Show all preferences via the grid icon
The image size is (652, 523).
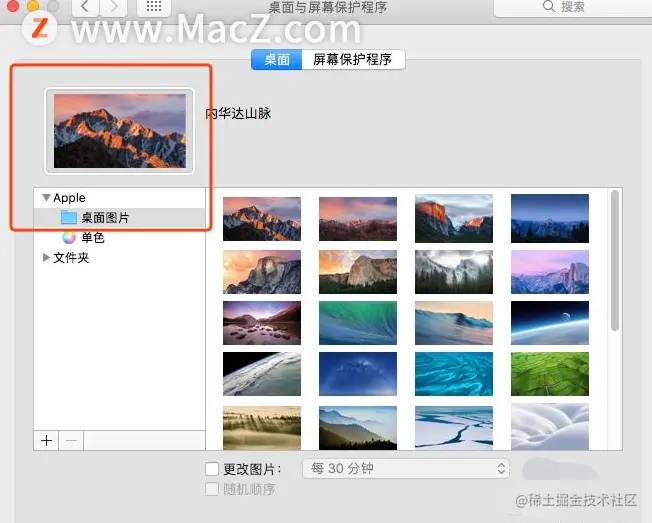coord(154,7)
